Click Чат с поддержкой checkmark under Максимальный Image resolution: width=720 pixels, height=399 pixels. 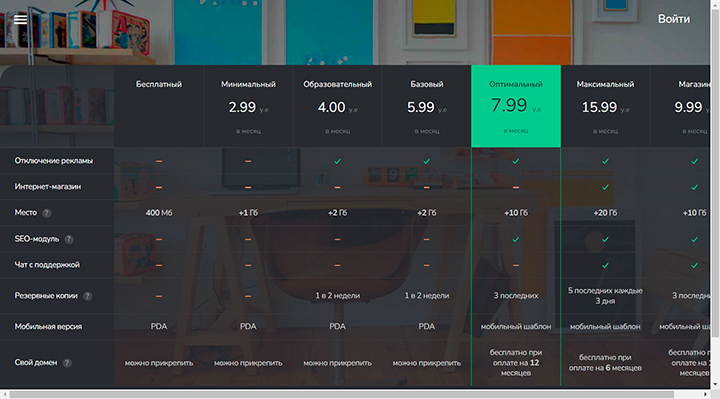[x=605, y=265]
